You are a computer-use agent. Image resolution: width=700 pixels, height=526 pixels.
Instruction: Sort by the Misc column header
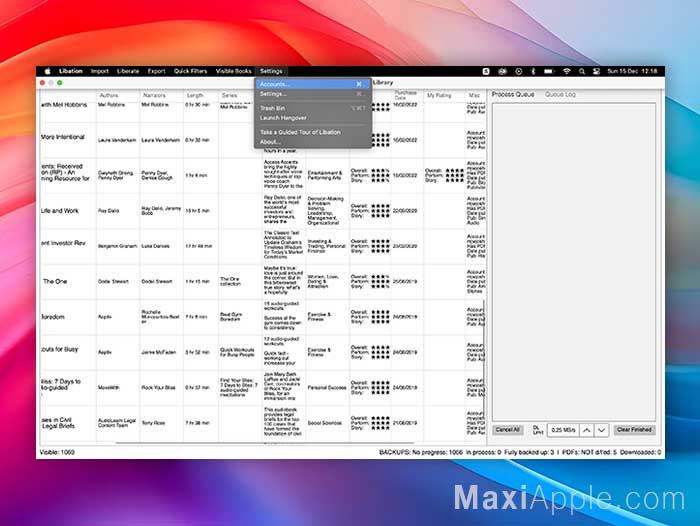pos(474,95)
